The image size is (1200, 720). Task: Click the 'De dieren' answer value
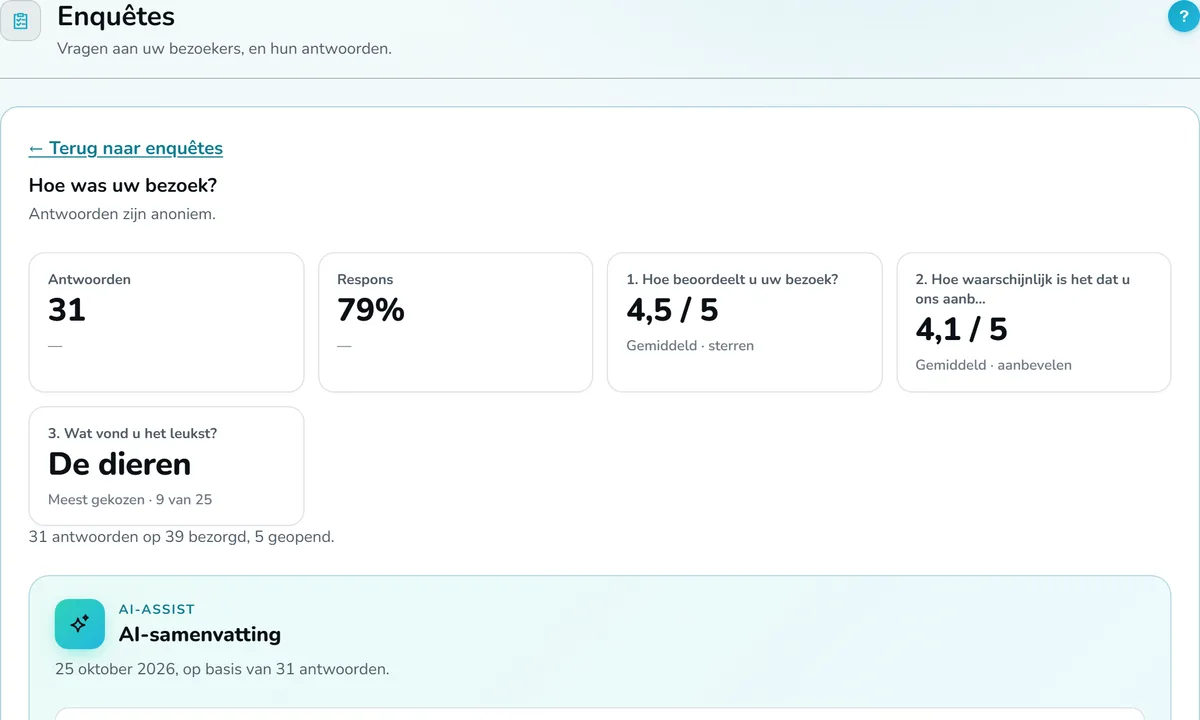click(x=120, y=464)
